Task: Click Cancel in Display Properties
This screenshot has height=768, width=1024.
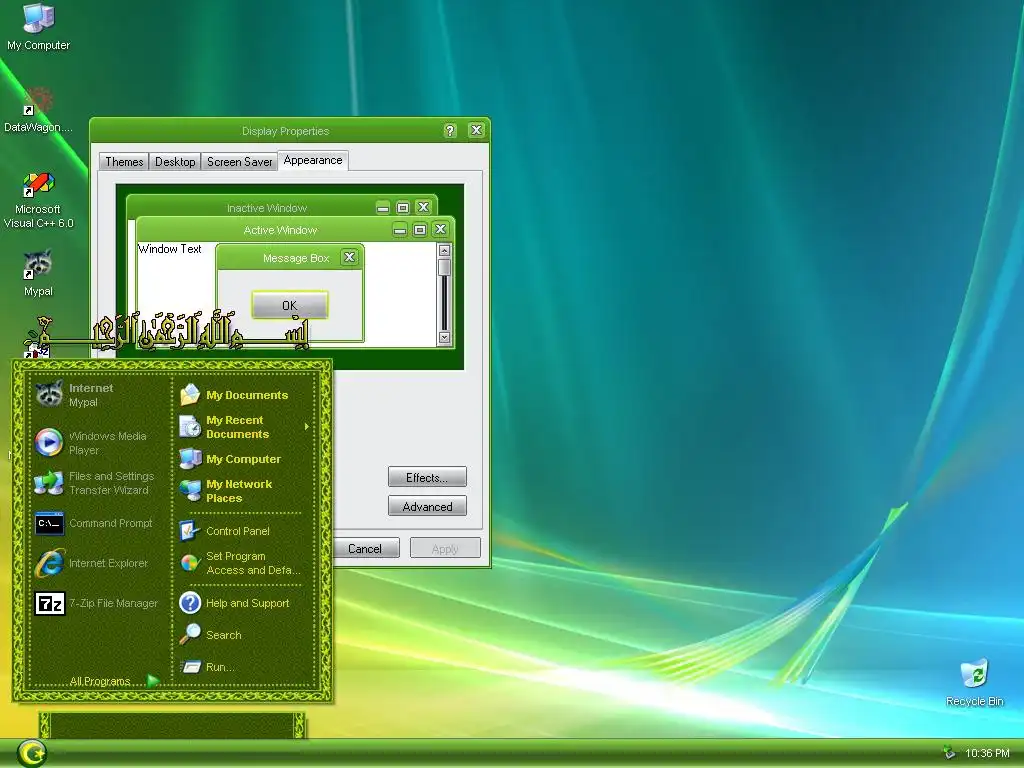Action: coord(365,549)
